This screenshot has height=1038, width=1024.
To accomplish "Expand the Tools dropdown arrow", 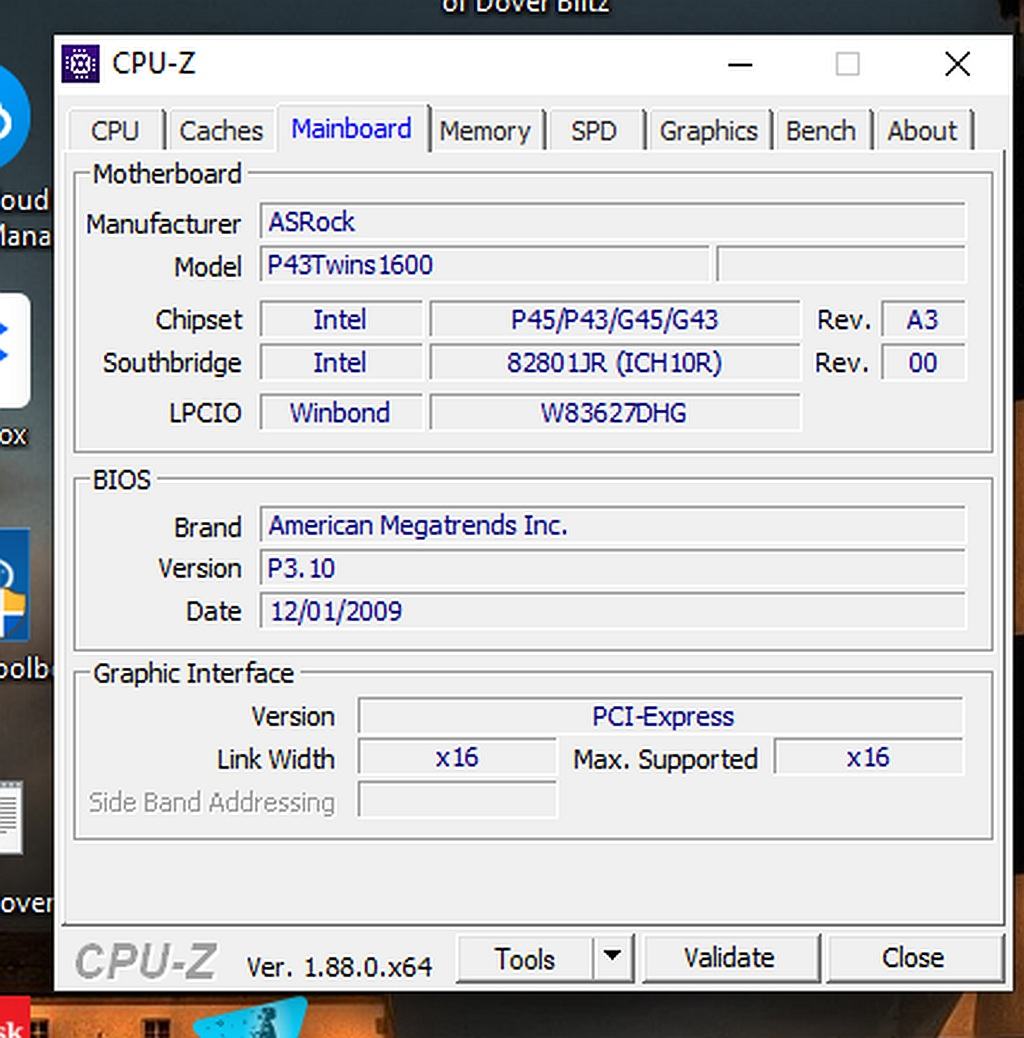I will tap(612, 959).
